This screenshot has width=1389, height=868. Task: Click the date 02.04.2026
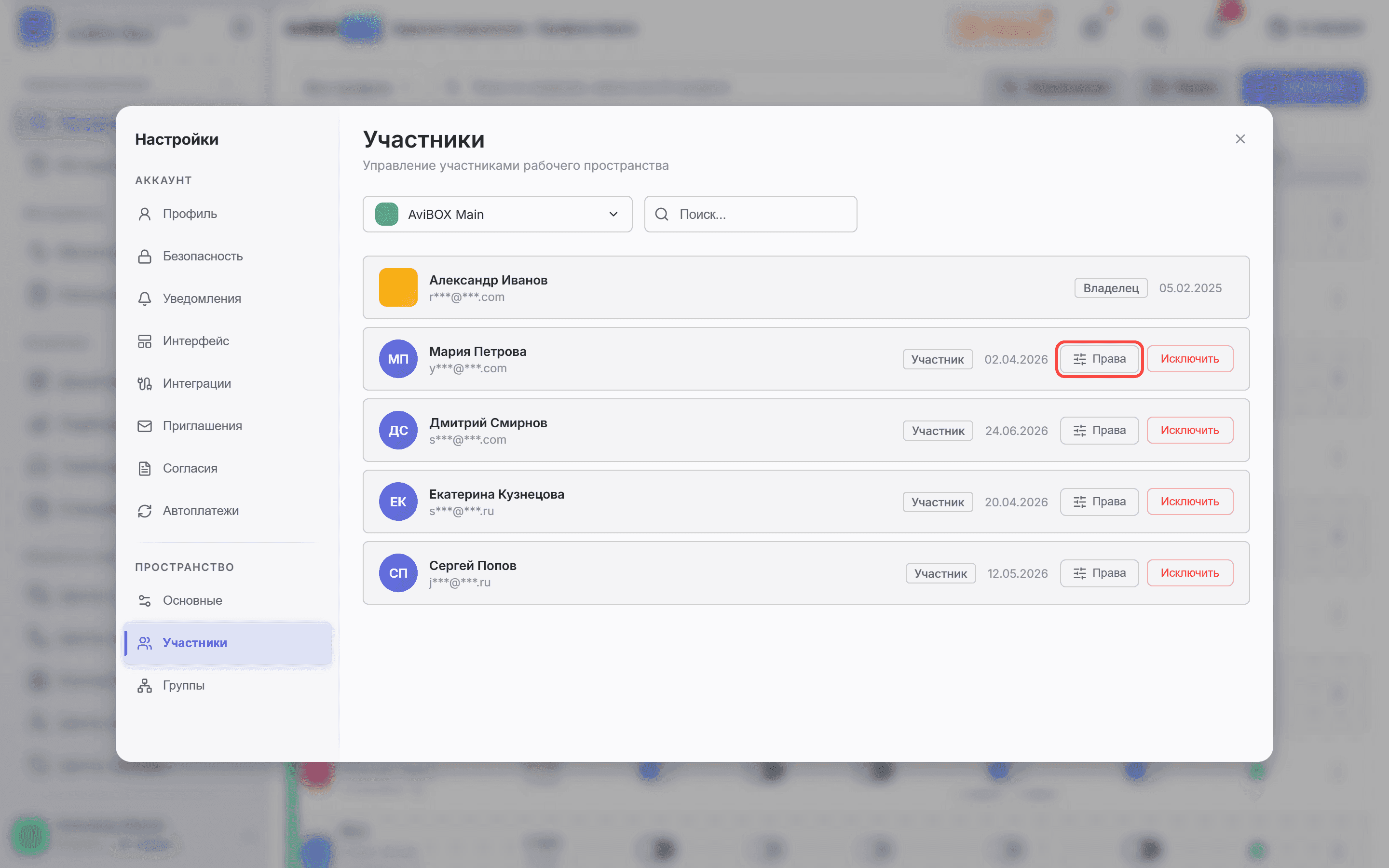pyautogui.click(x=1016, y=359)
